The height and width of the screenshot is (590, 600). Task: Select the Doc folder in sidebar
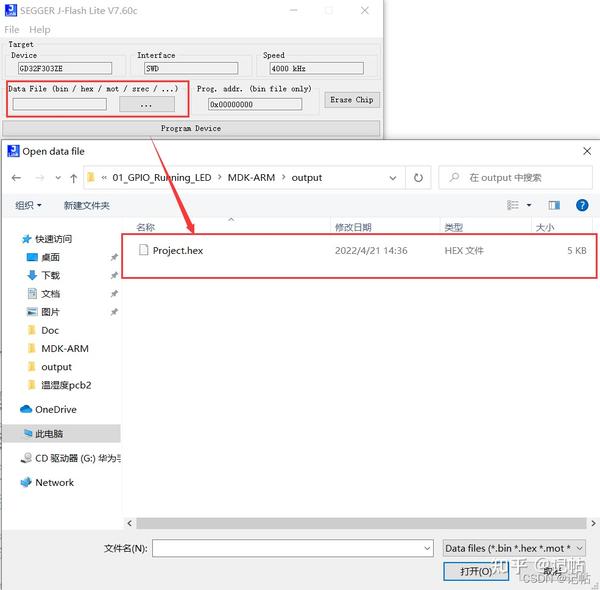coord(43,330)
